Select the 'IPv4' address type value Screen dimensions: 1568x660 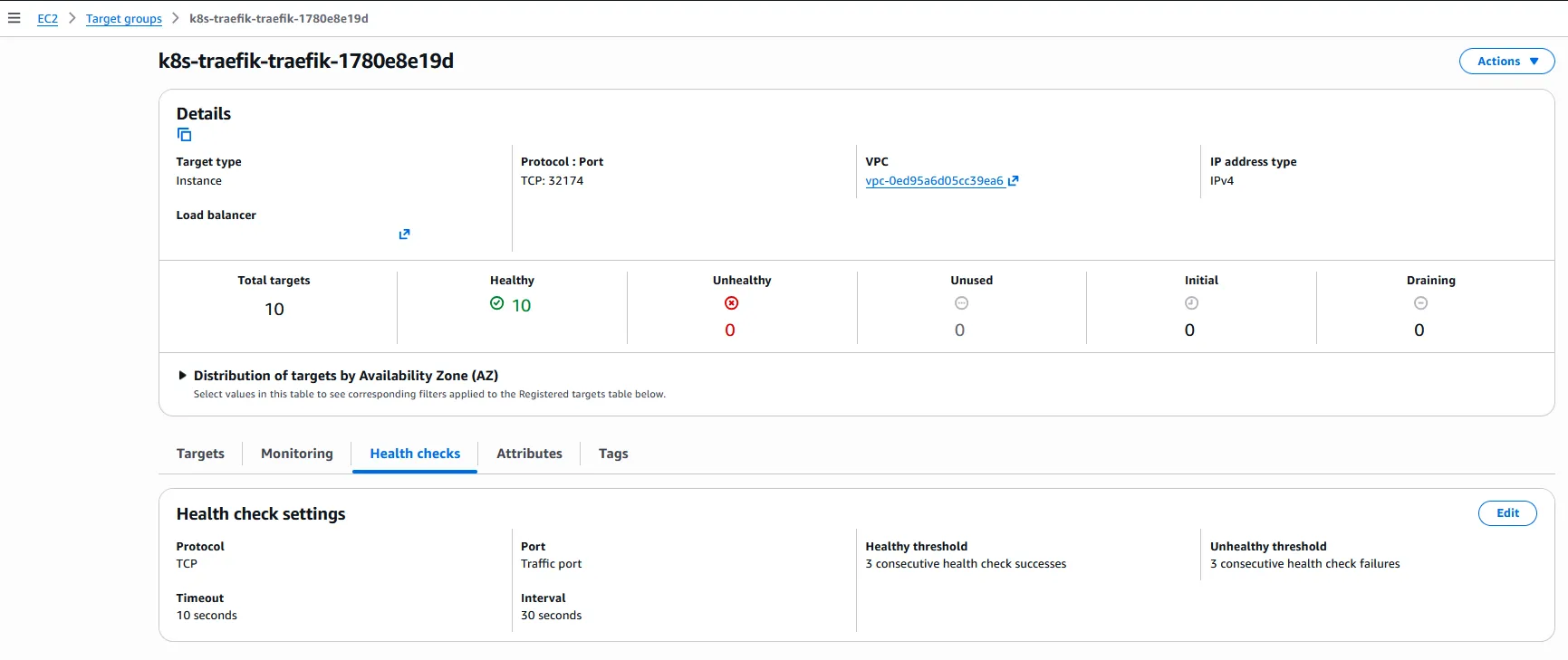[x=1222, y=181]
